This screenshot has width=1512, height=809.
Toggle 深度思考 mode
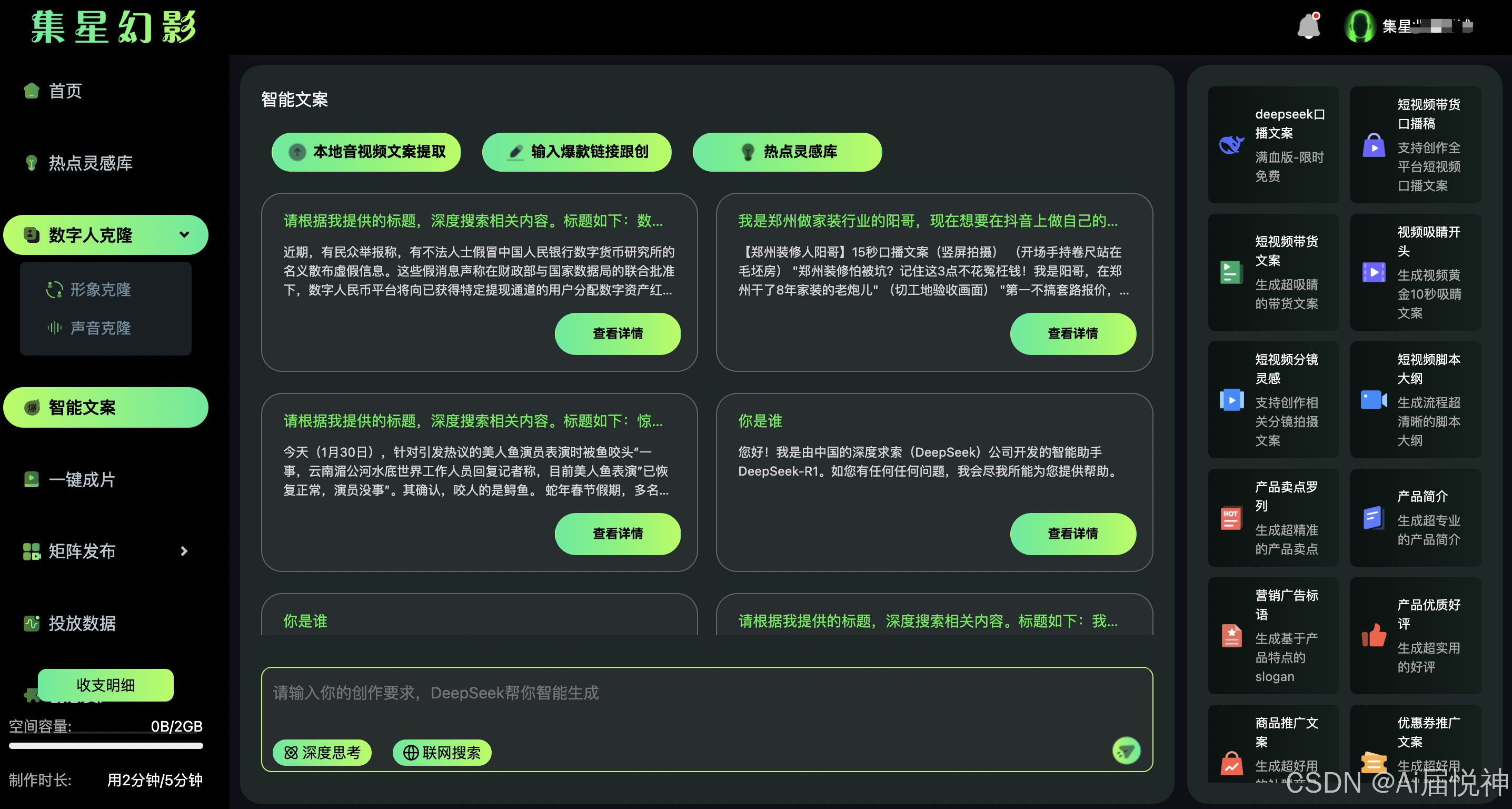tap(322, 752)
